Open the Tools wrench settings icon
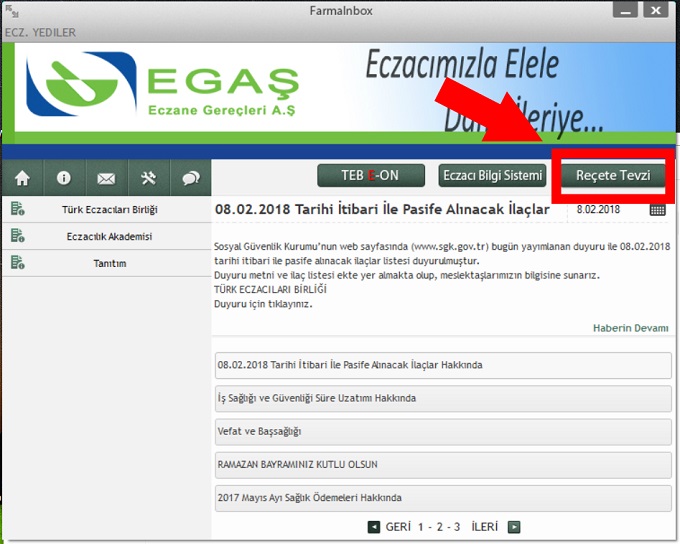Image resolution: width=680 pixels, height=544 pixels. (x=149, y=178)
